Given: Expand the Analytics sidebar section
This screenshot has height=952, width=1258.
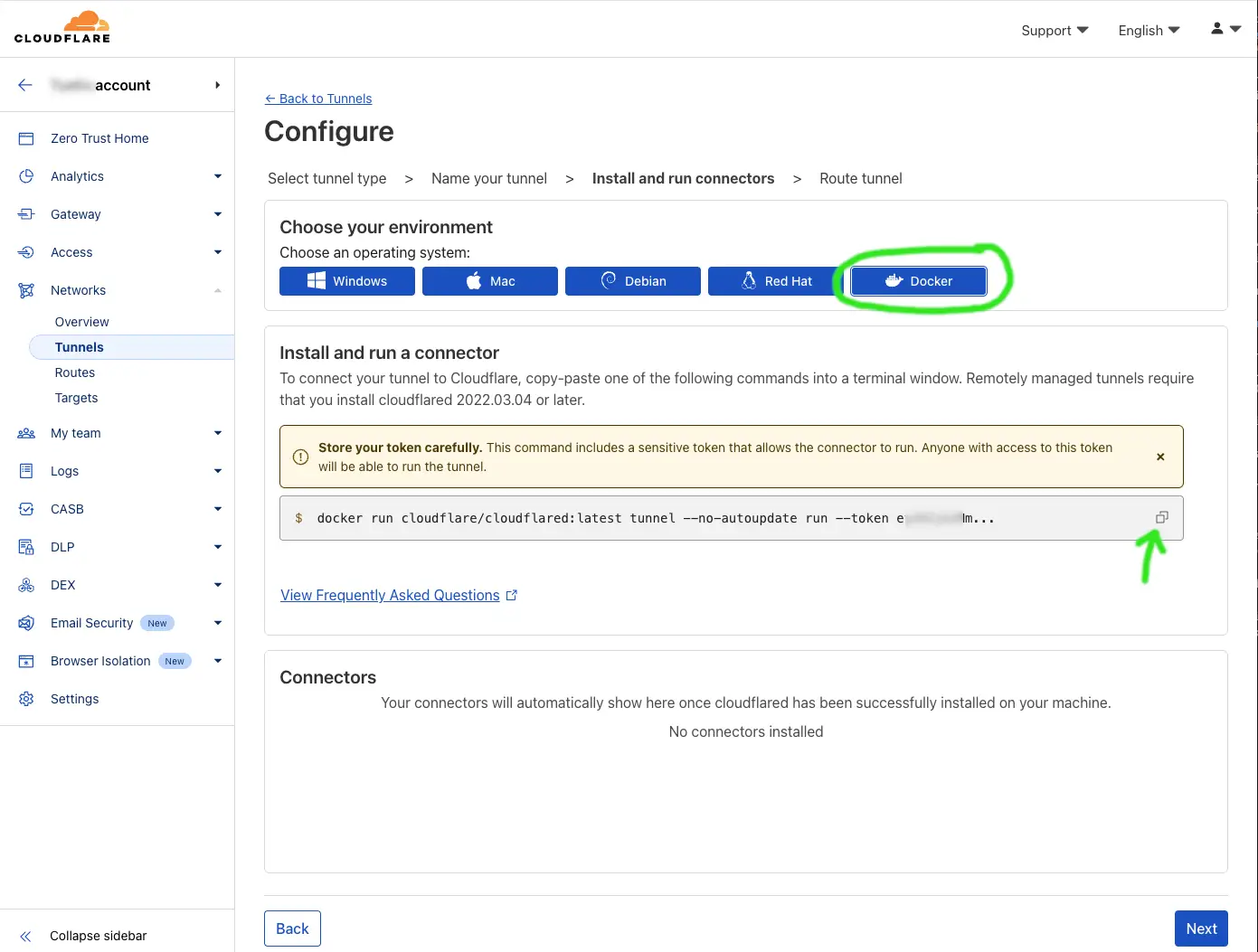Looking at the screenshot, I should pos(217,176).
